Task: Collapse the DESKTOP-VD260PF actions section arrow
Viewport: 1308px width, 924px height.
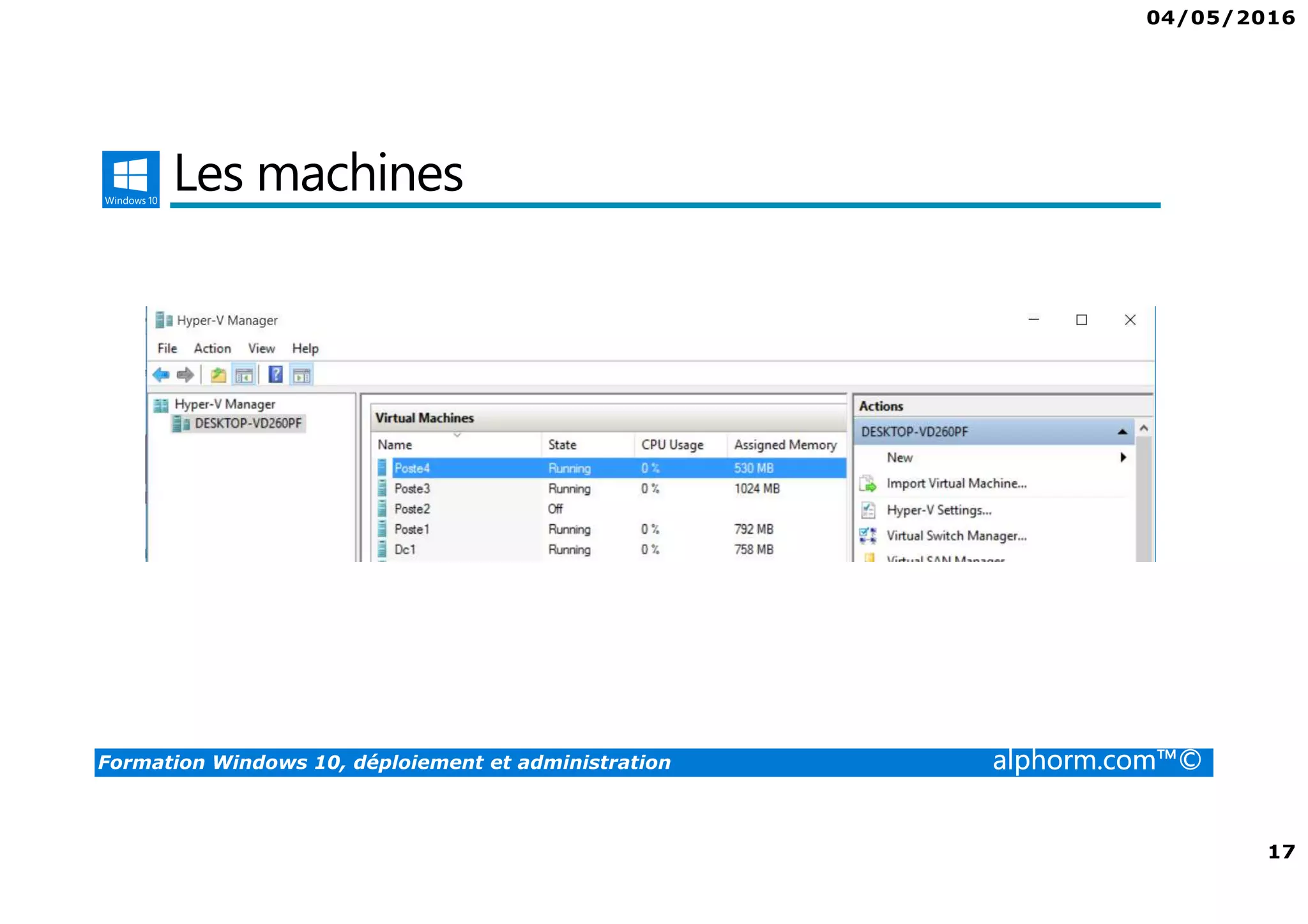Action: [x=1122, y=432]
